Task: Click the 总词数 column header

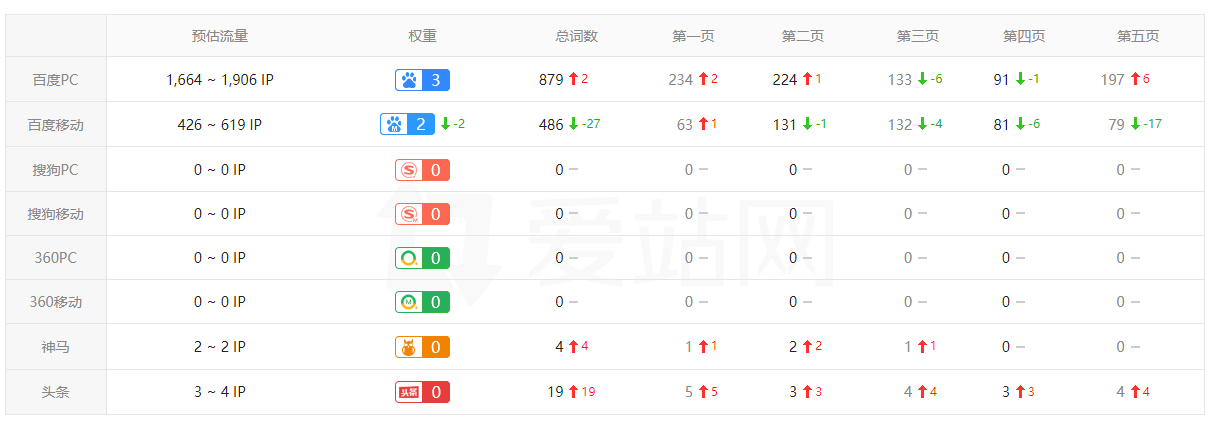Action: coord(576,36)
